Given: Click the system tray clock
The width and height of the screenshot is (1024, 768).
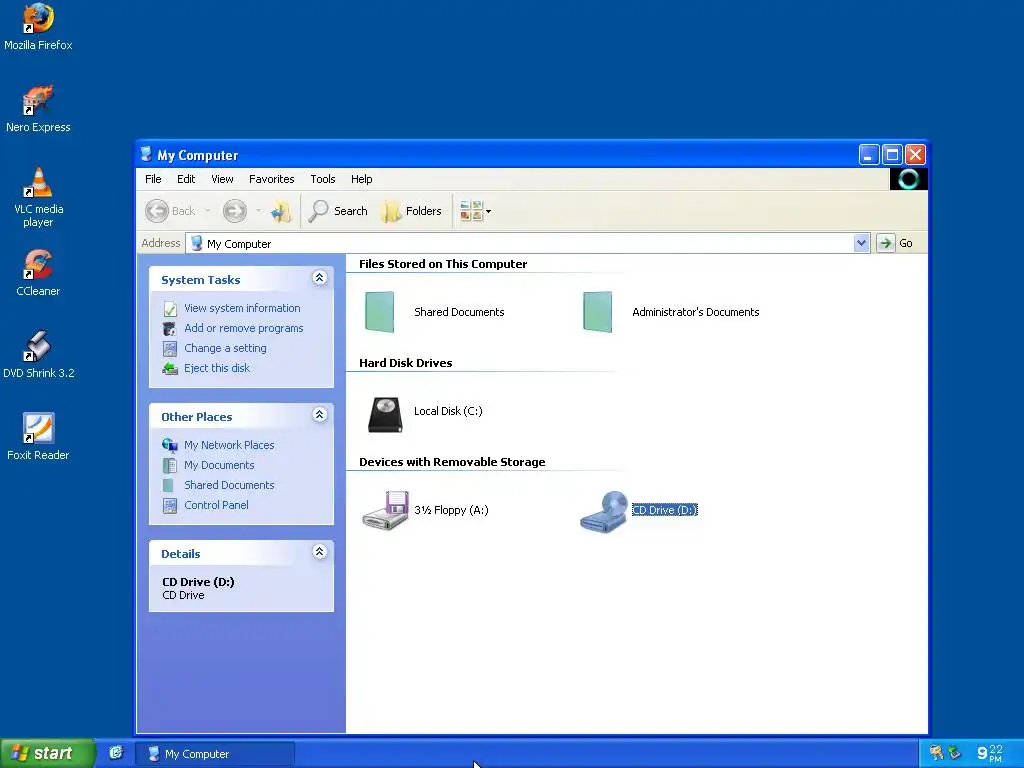Looking at the screenshot, I should (x=989, y=753).
